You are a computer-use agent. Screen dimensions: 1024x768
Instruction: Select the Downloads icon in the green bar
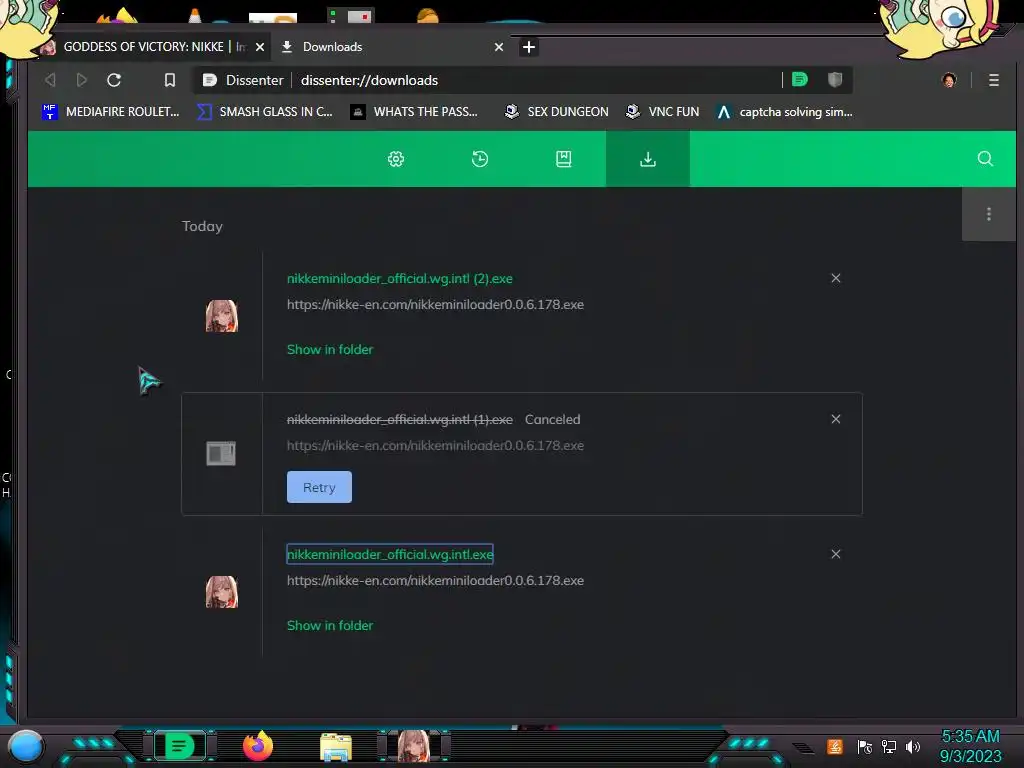pyautogui.click(x=648, y=159)
